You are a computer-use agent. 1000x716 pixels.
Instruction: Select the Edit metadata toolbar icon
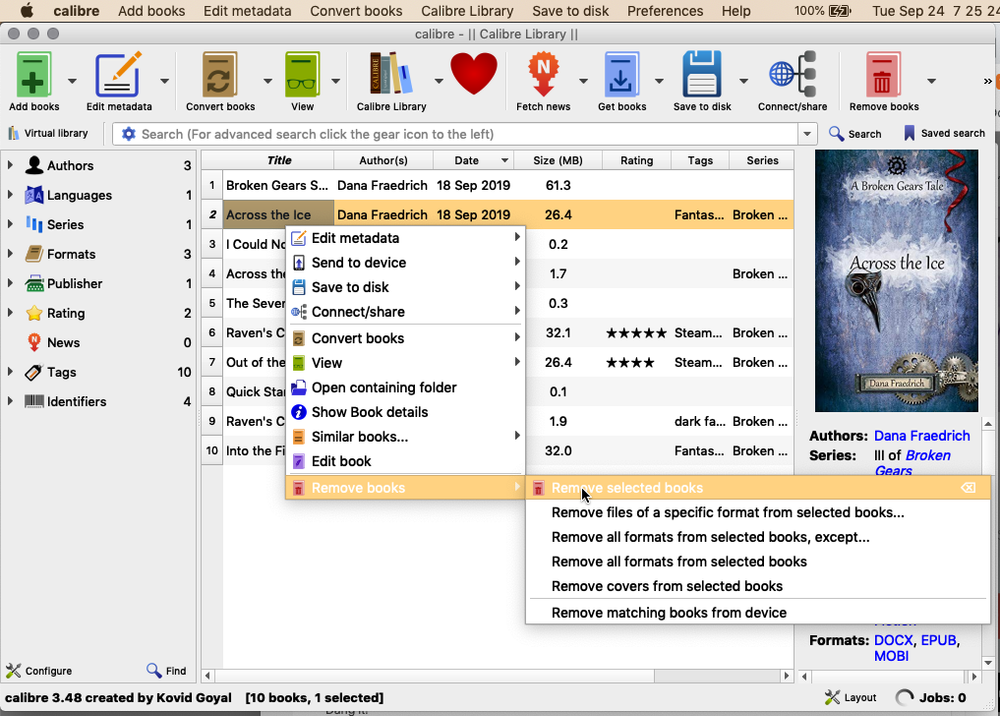coord(120,75)
